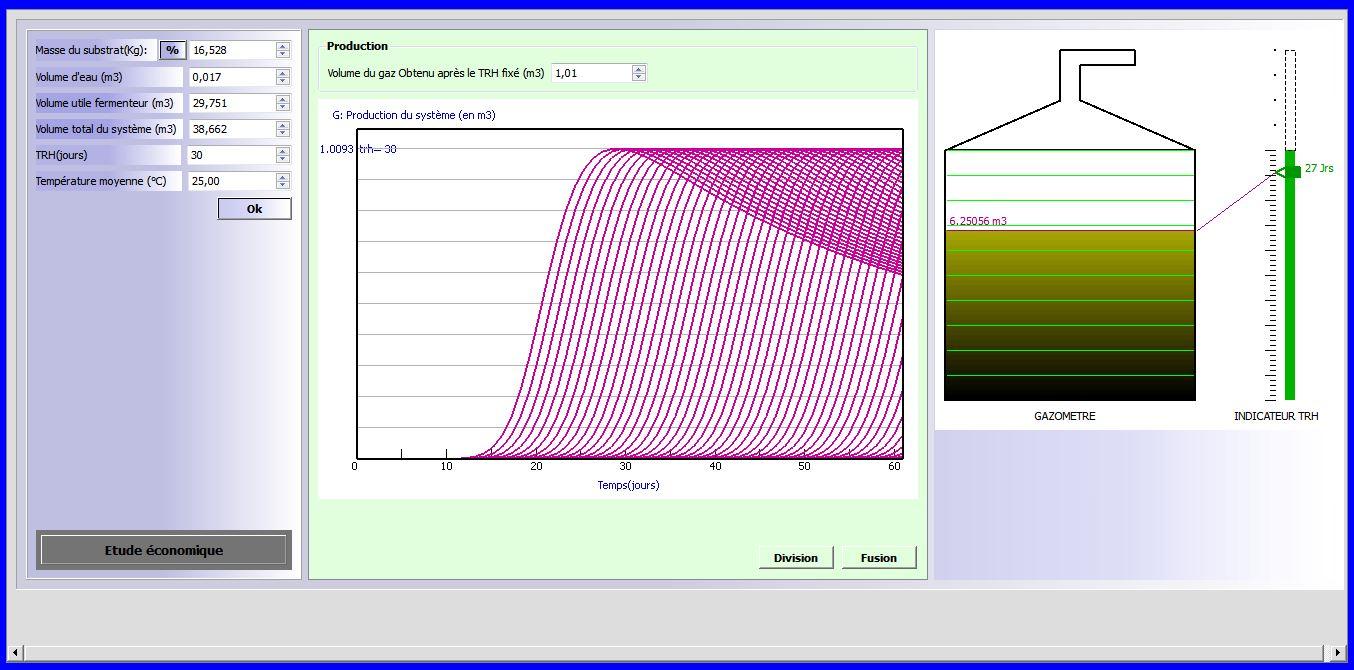The height and width of the screenshot is (670, 1354).
Task: Decrease Volume total du système with down arrow
Action: click(283, 132)
